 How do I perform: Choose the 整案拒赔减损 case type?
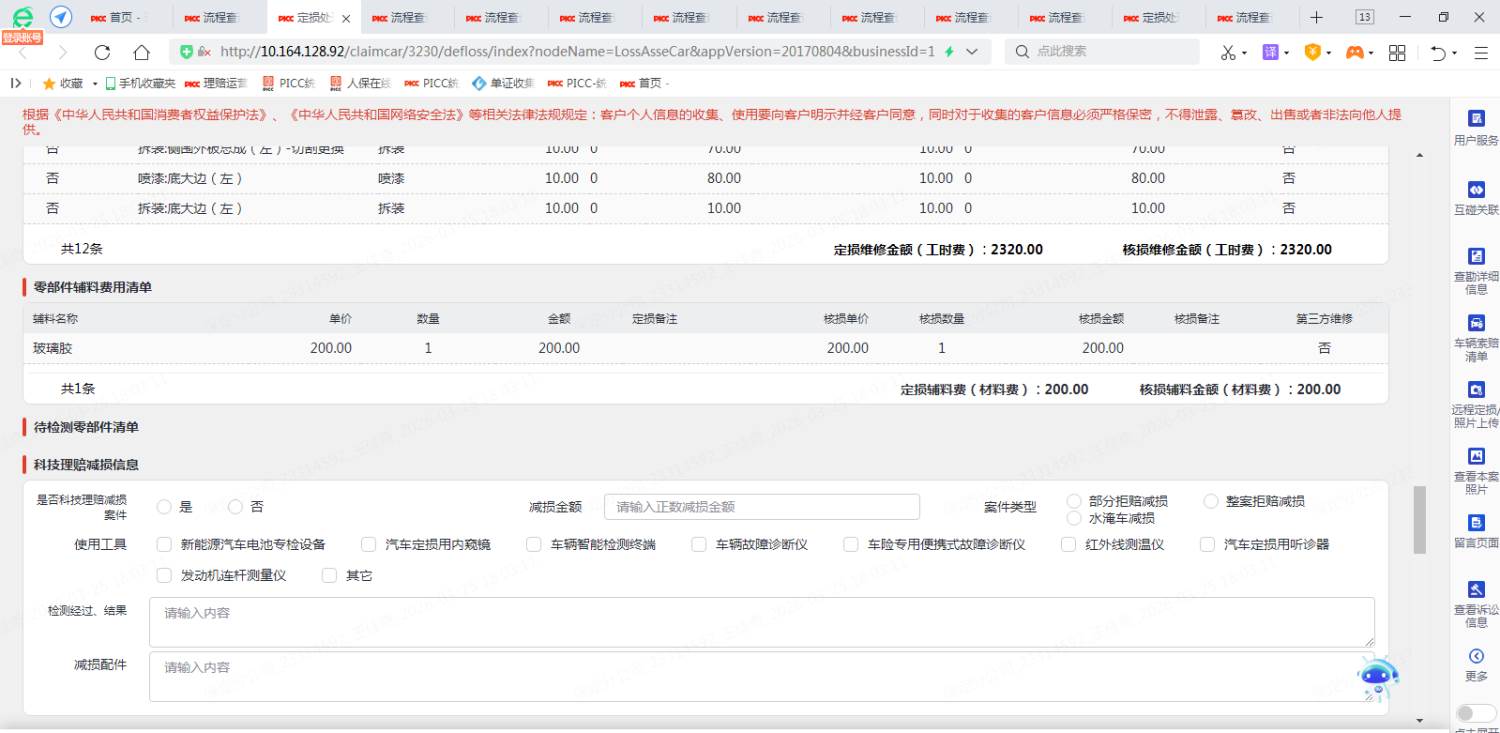[x=1211, y=501]
